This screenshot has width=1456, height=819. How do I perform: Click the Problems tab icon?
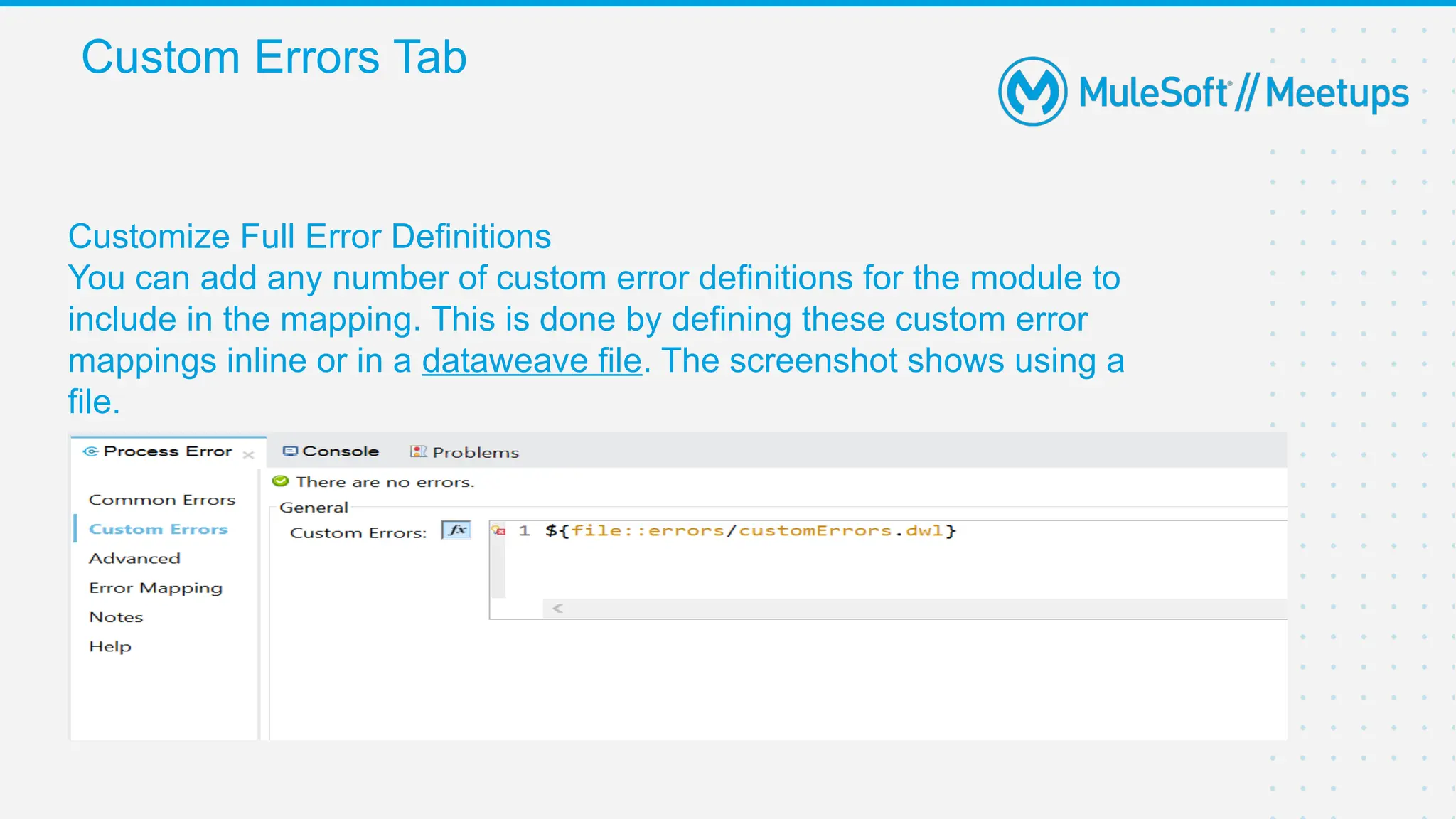(x=418, y=451)
